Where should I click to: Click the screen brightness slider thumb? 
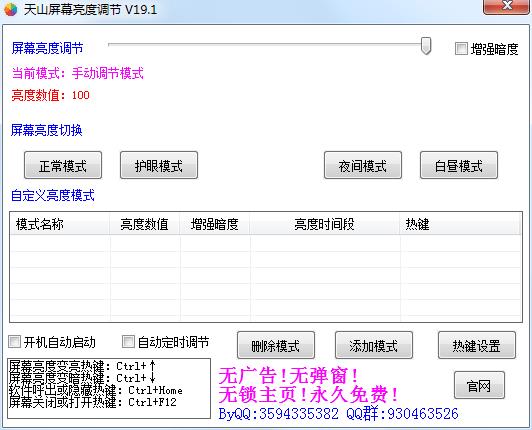(x=426, y=45)
